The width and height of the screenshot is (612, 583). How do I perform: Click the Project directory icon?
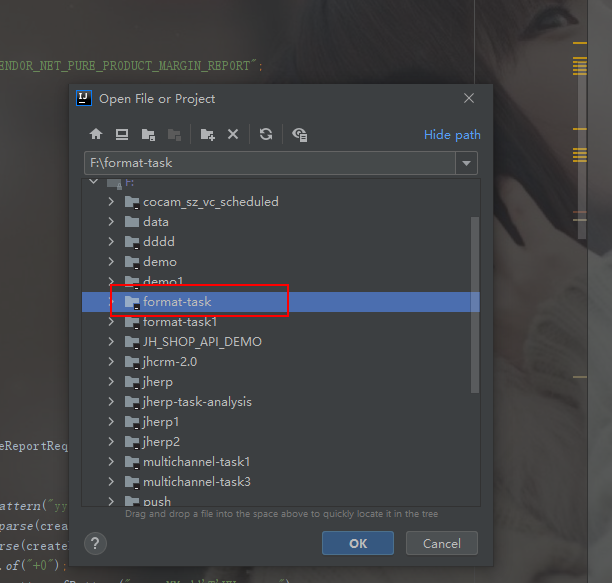click(x=148, y=134)
